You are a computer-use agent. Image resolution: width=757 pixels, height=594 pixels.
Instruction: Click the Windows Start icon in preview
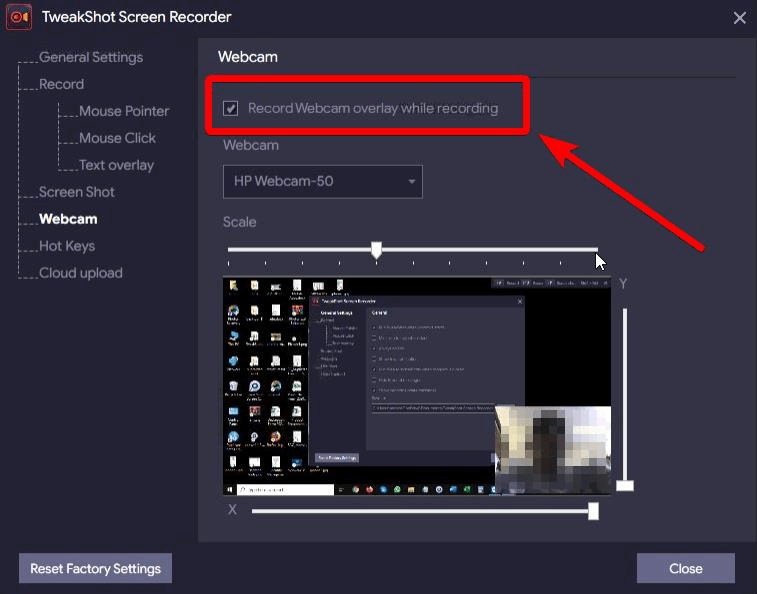[230, 490]
